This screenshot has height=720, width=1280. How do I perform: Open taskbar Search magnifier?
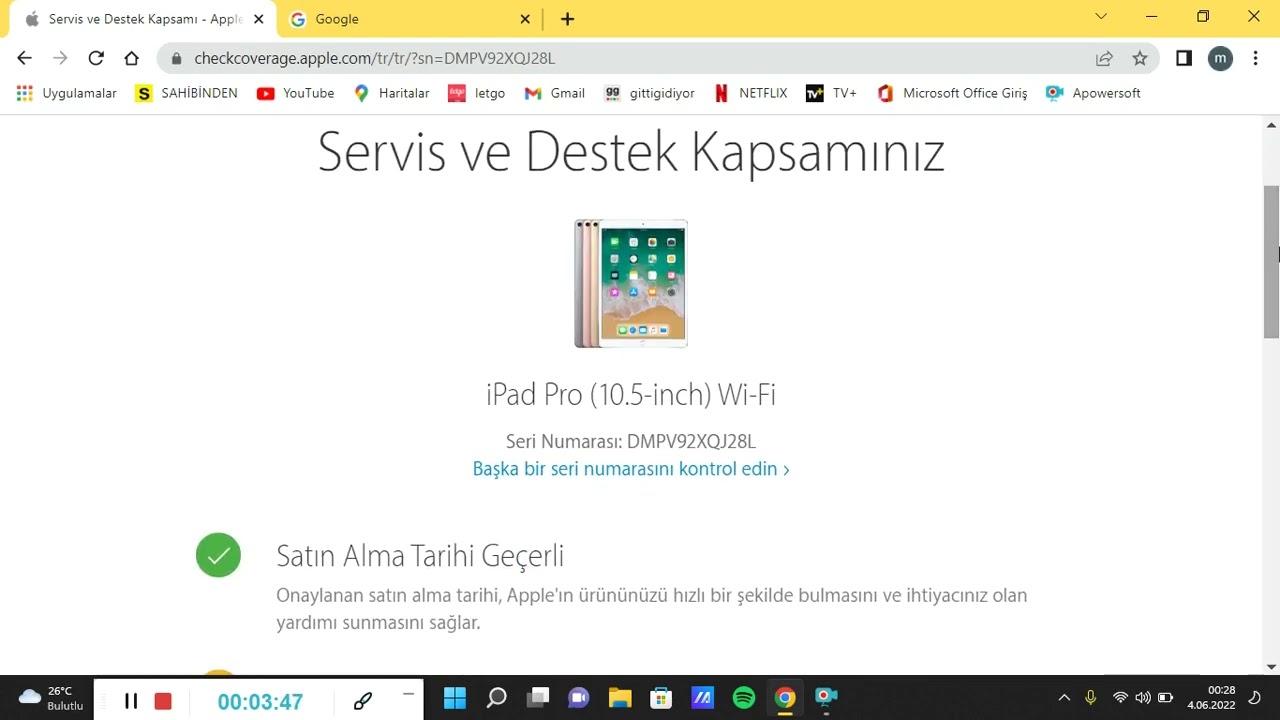pyautogui.click(x=496, y=697)
